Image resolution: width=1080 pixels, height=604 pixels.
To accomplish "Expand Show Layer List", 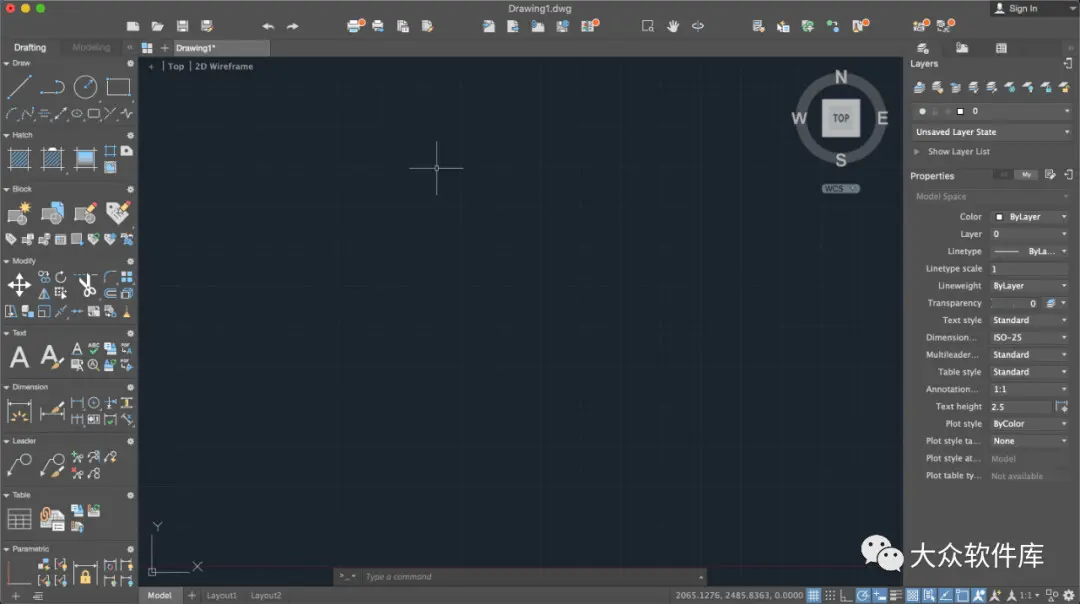I will pos(917,152).
